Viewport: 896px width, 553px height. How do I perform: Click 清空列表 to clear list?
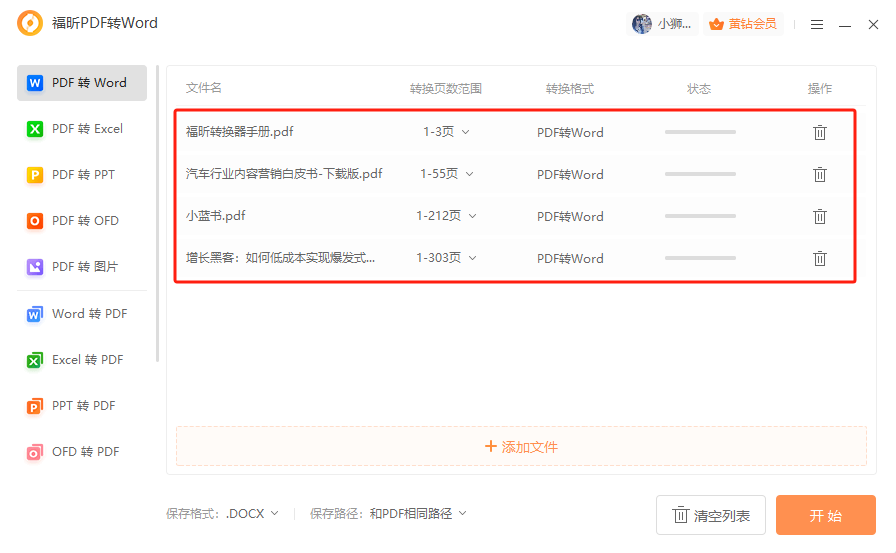pyautogui.click(x=711, y=516)
